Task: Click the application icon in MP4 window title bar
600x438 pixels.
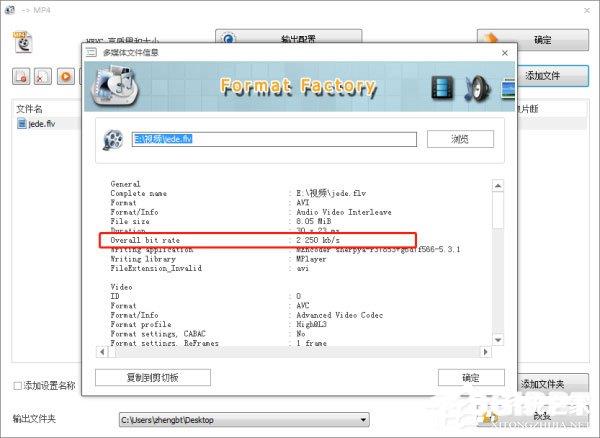Action: click(10, 10)
